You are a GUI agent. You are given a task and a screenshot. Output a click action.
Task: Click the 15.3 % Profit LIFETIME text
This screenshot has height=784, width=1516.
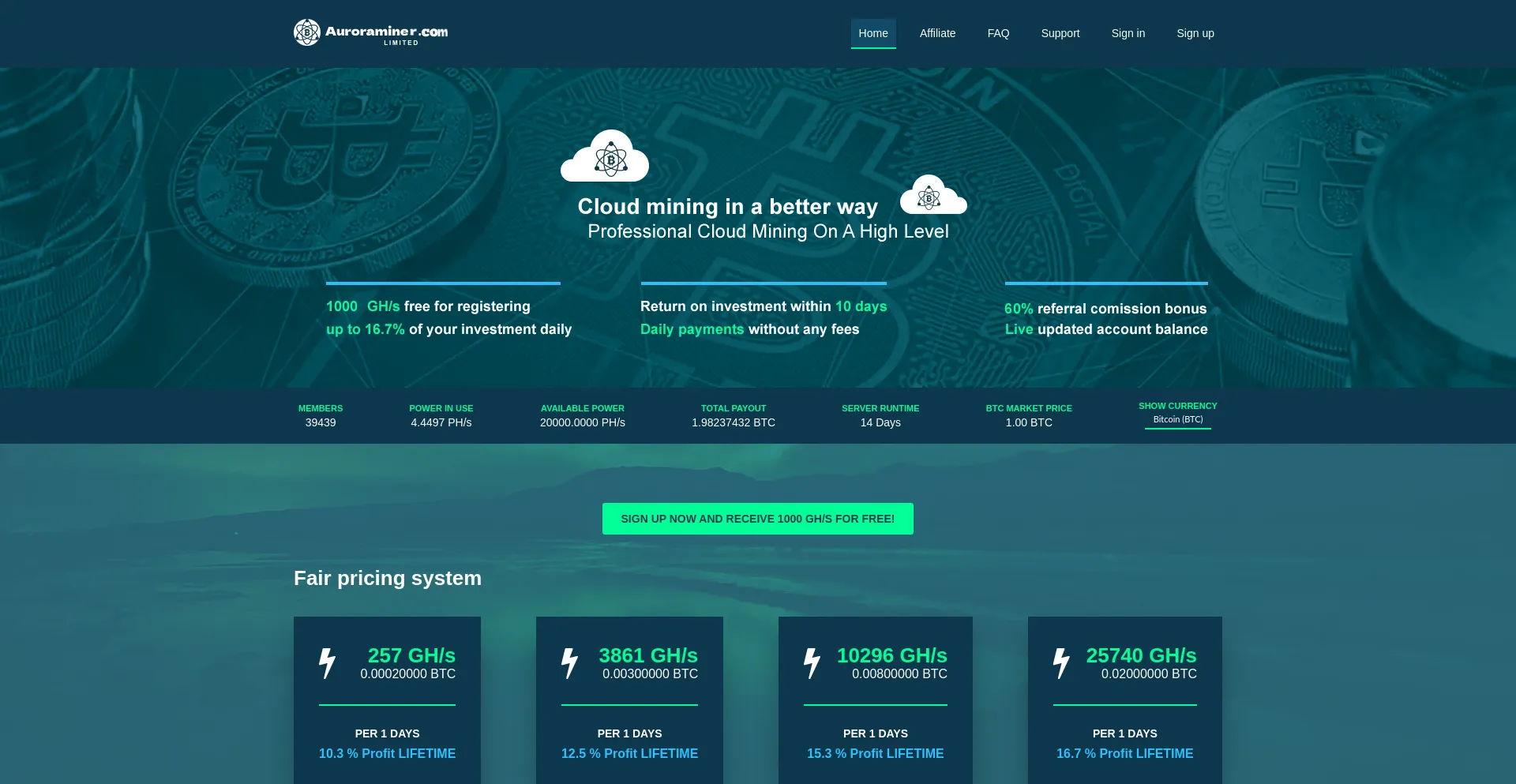(x=875, y=754)
